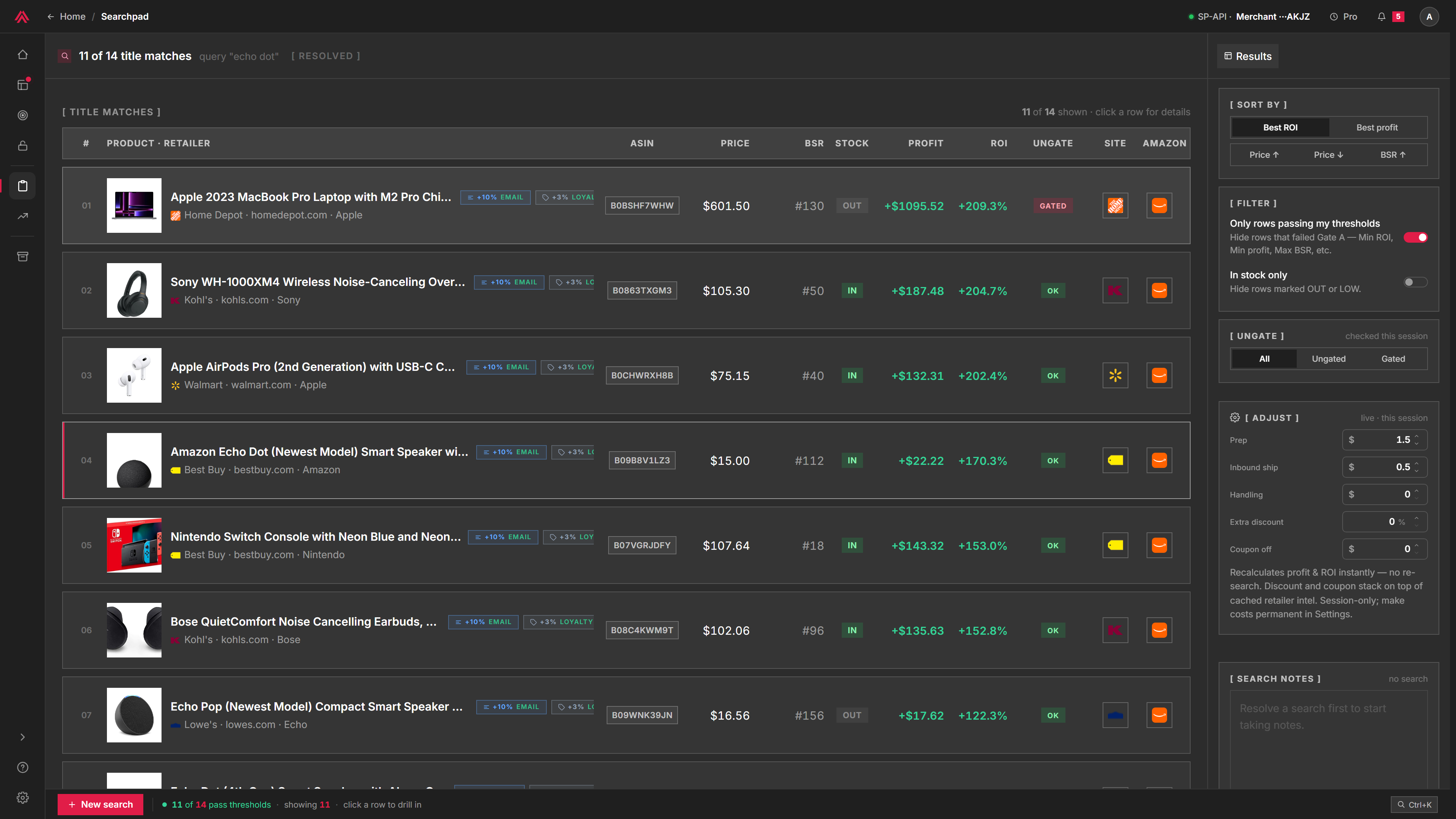1456x819 pixels.
Task: Open the Nintendo Switch product thumbnail
Action: [134, 546]
